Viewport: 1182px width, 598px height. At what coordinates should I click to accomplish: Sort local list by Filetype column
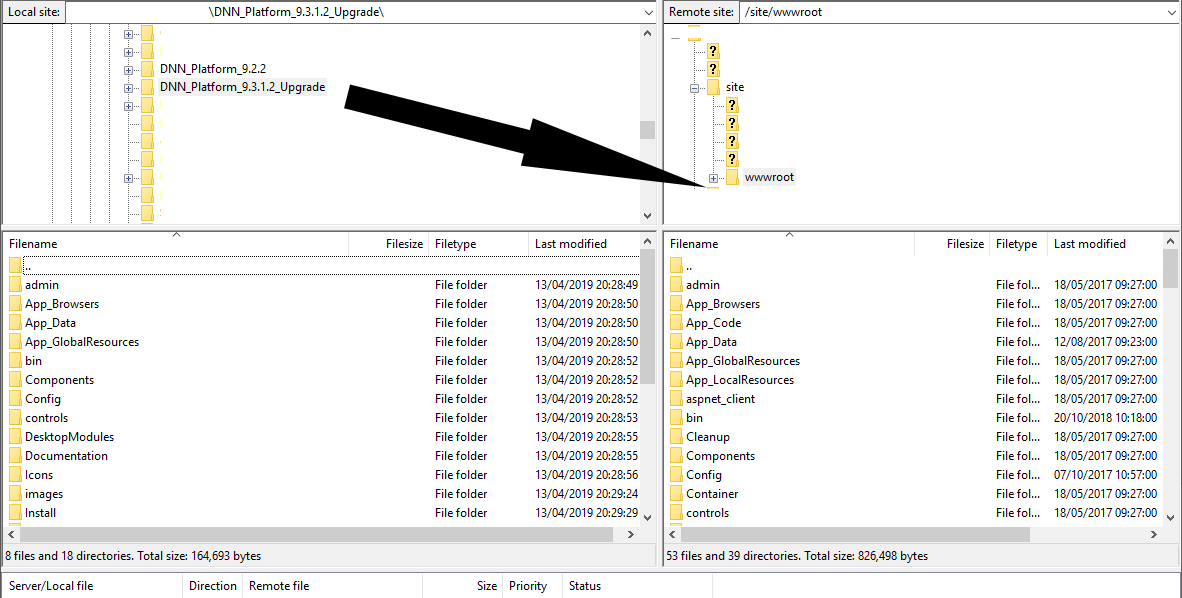coord(479,244)
